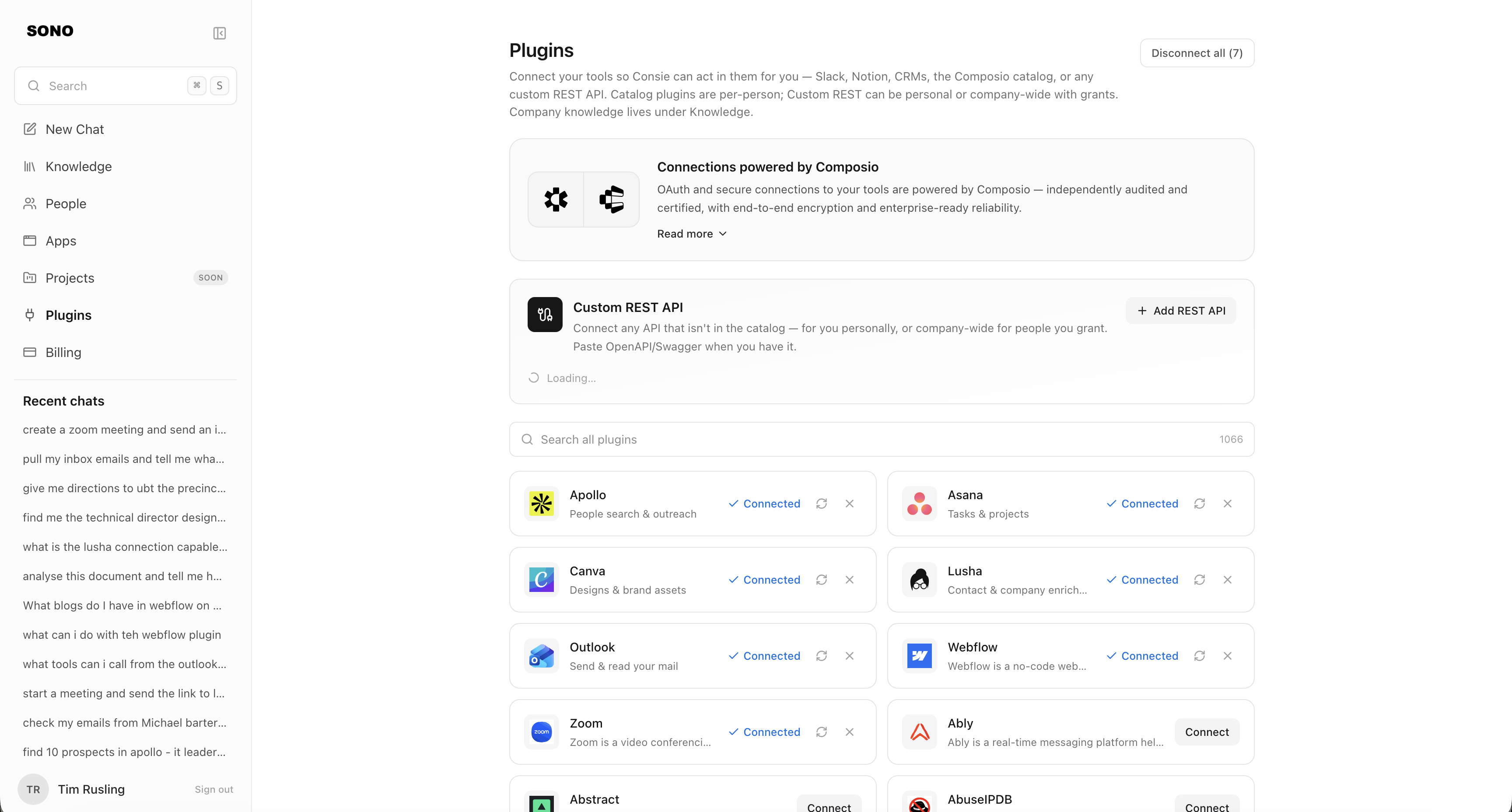The width and height of the screenshot is (1512, 812).
Task: Click the Custom REST API icon
Action: [x=545, y=315]
